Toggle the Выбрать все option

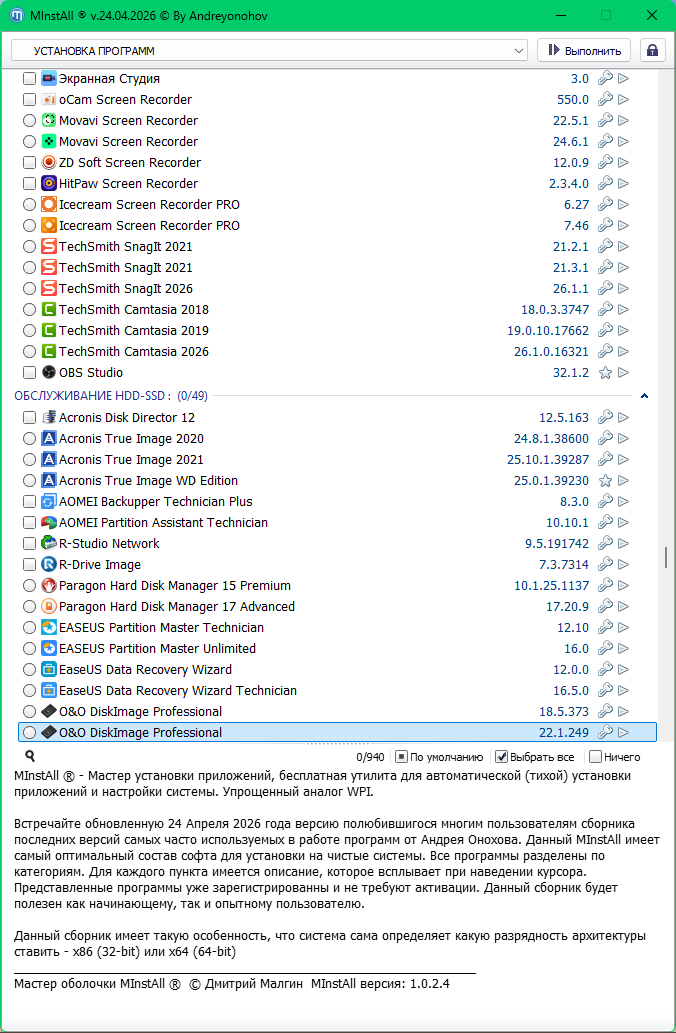click(x=502, y=757)
